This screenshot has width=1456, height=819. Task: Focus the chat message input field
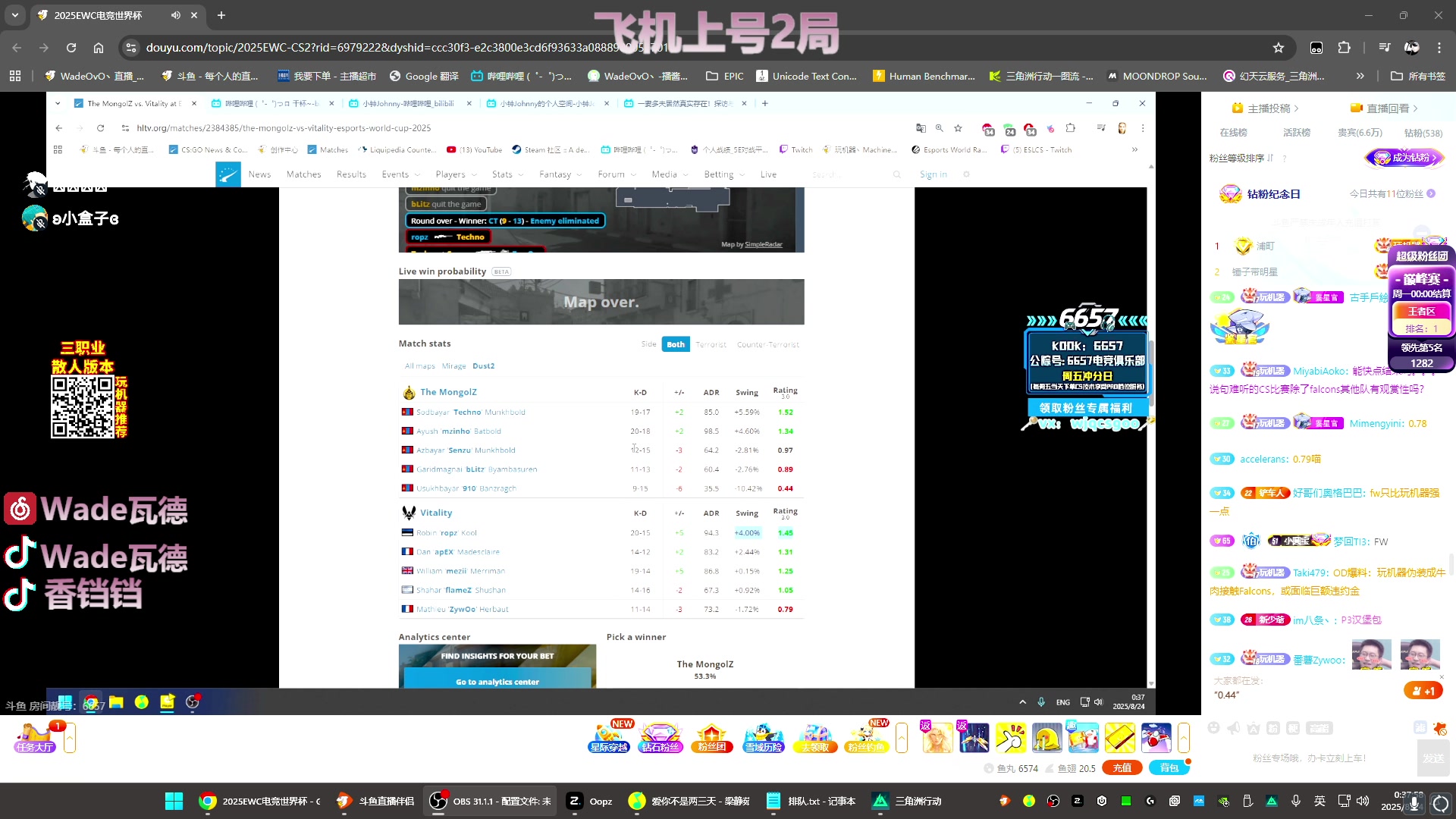pyautogui.click(x=1308, y=758)
